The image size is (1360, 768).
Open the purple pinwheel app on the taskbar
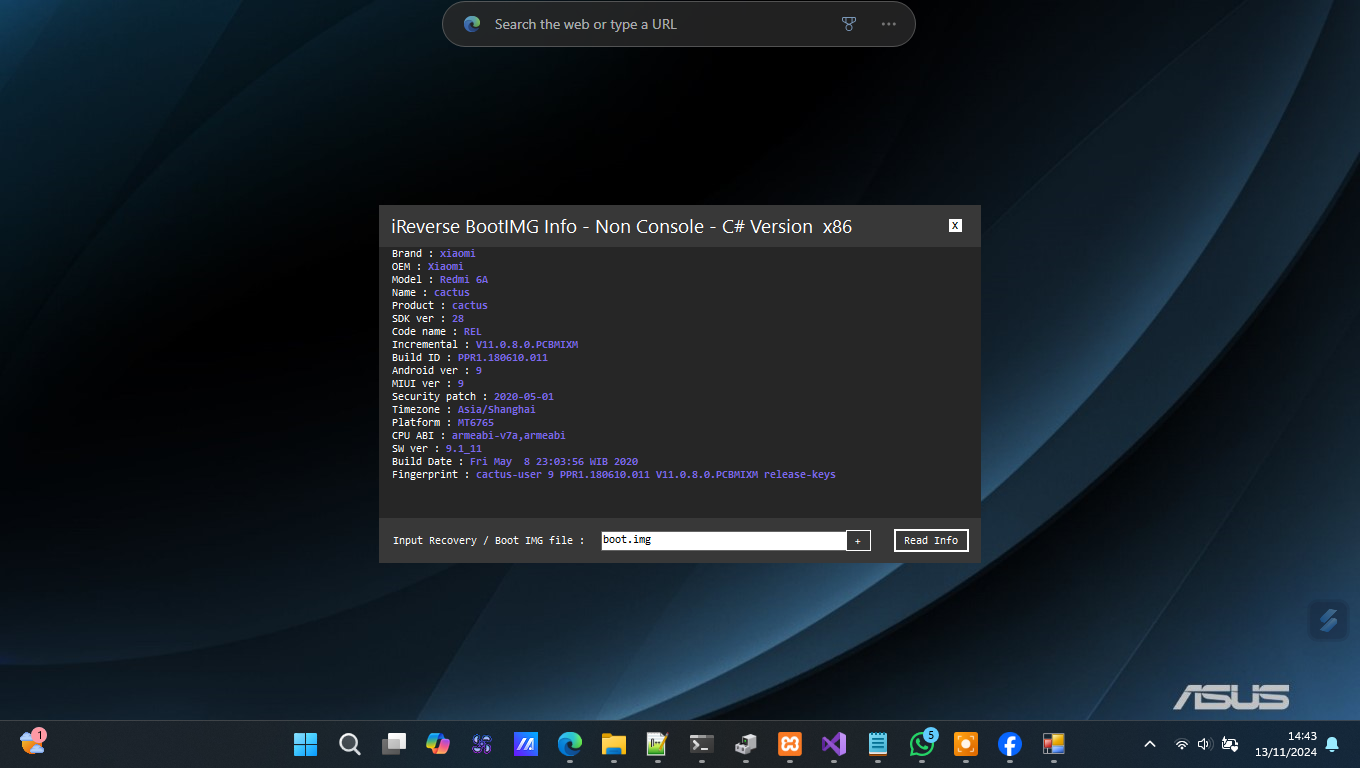pos(481,744)
